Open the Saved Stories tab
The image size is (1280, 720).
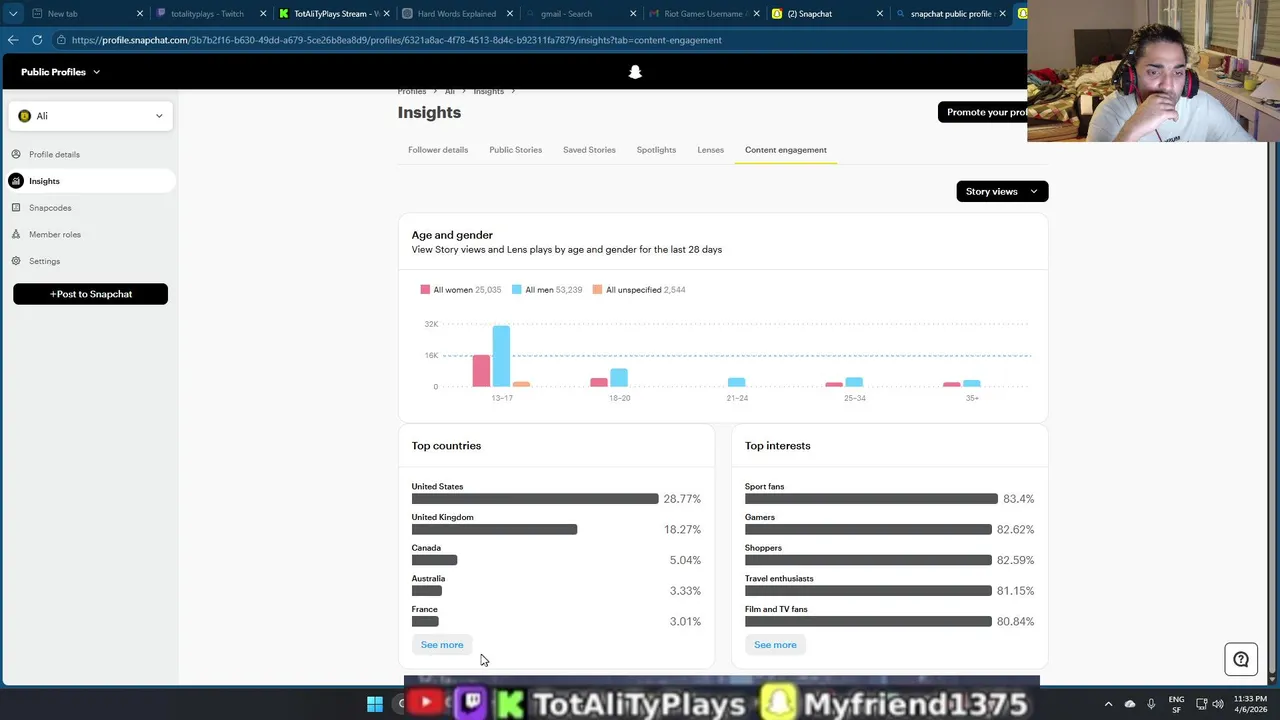click(x=589, y=150)
